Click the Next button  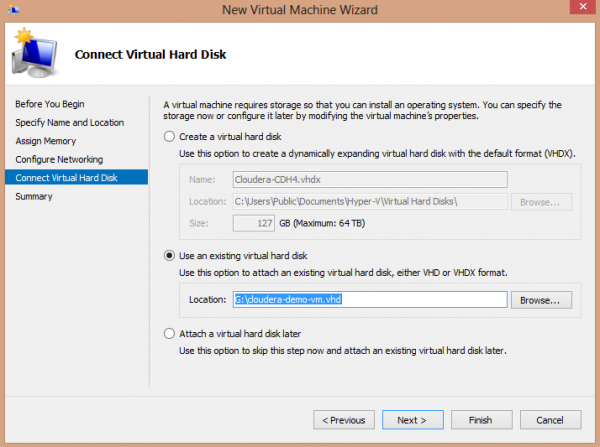pyautogui.click(x=412, y=420)
